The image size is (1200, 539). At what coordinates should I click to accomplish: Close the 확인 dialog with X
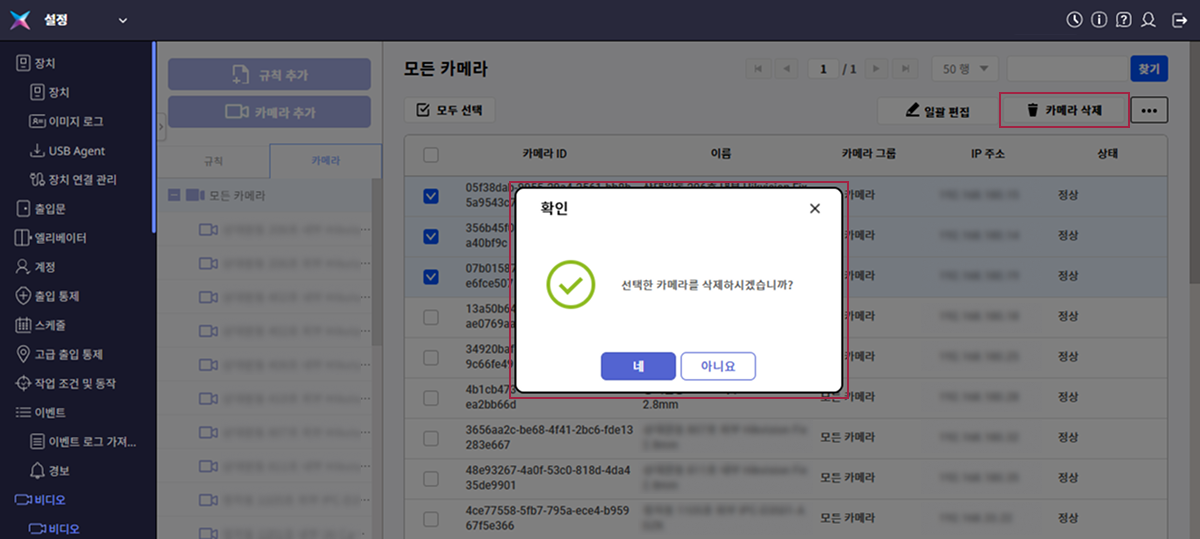814,209
